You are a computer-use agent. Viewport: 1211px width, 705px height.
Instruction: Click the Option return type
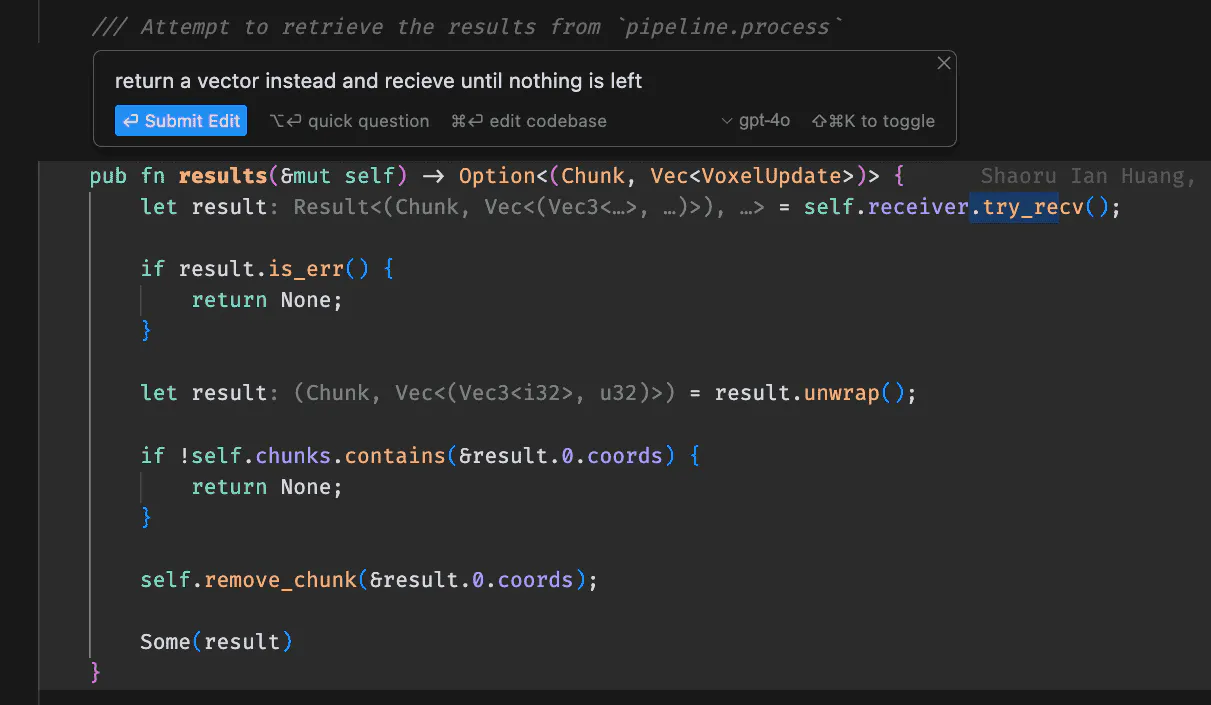point(497,176)
